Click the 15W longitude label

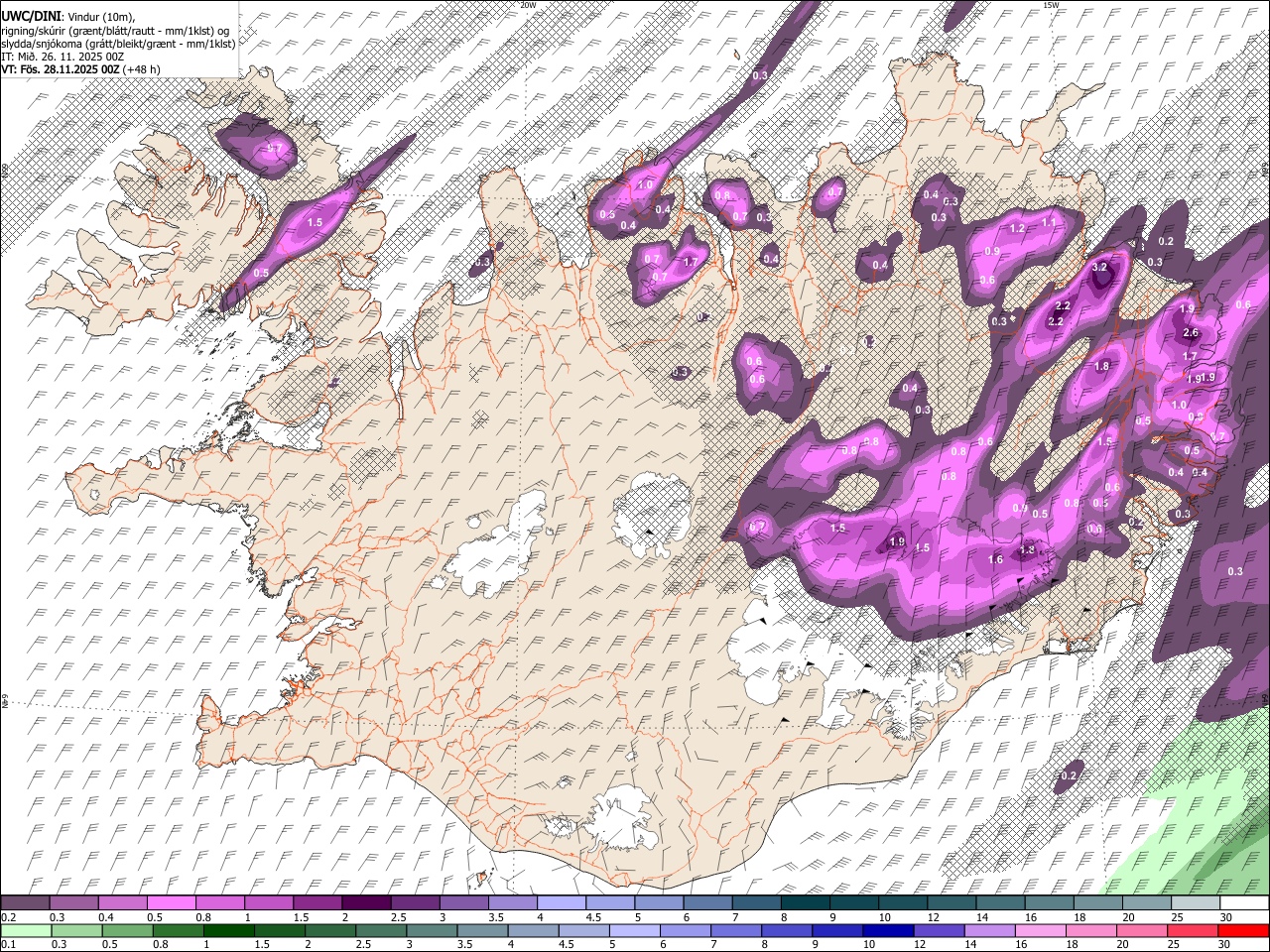pos(1051,5)
